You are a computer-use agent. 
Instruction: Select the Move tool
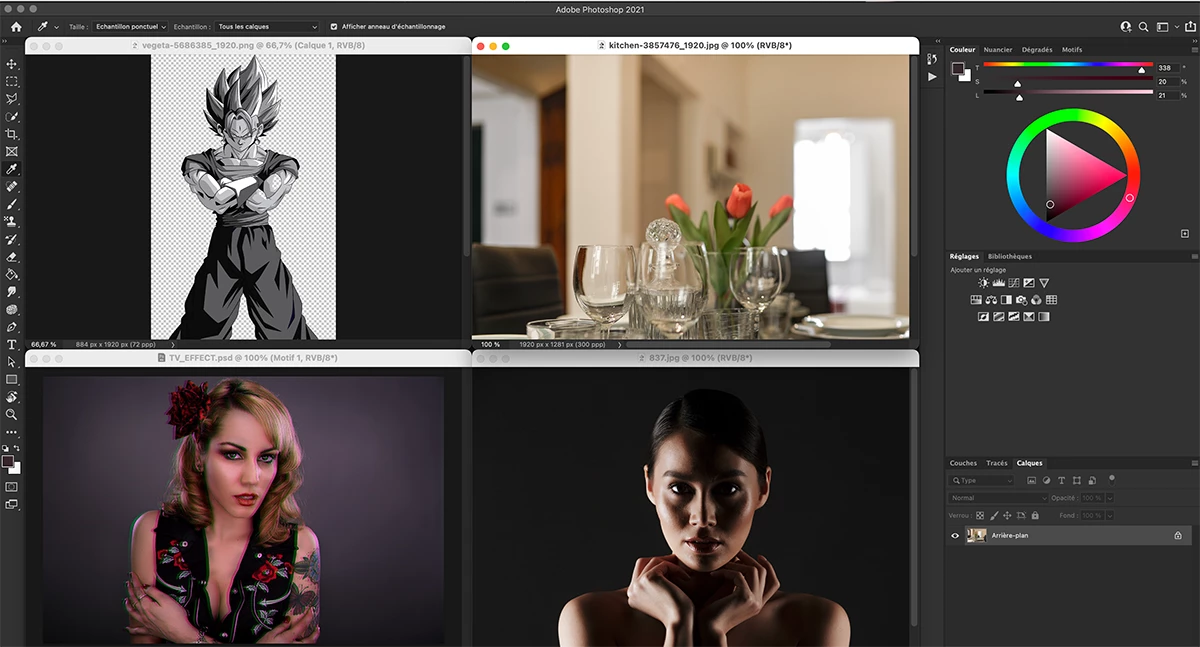pos(12,64)
